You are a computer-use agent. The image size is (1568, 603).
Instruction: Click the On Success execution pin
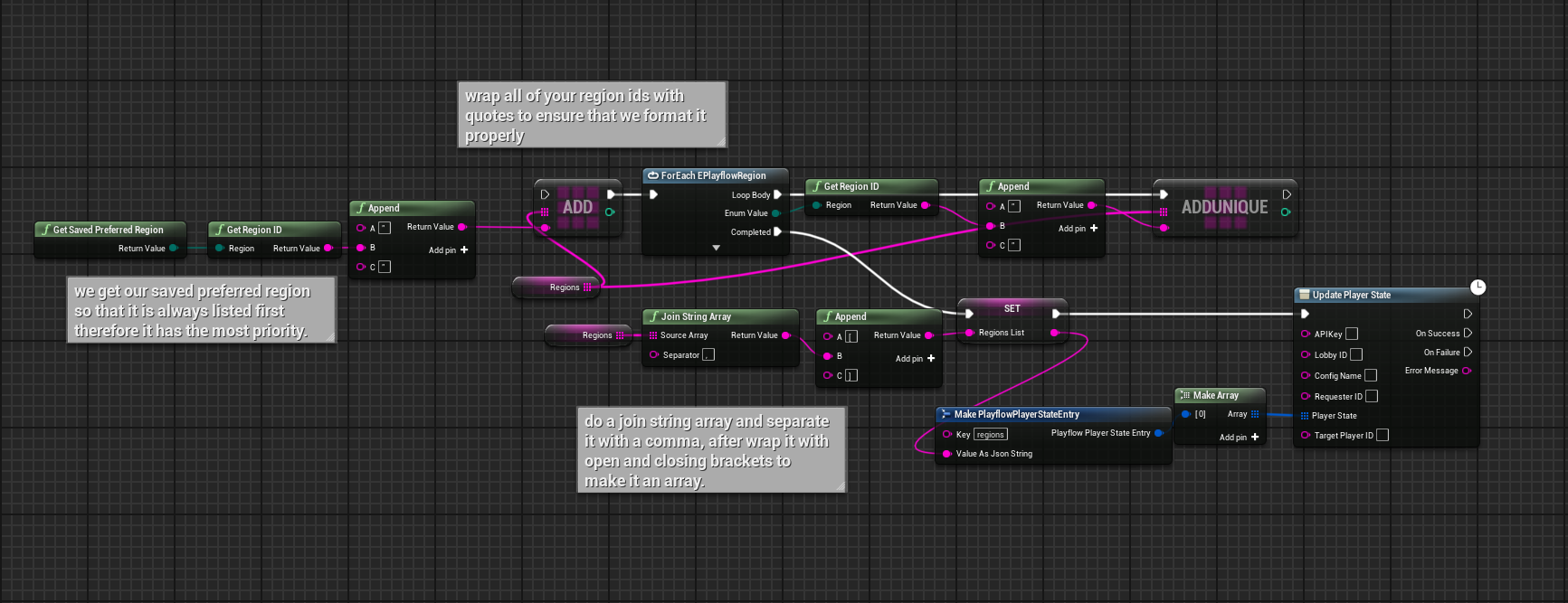(1468, 333)
